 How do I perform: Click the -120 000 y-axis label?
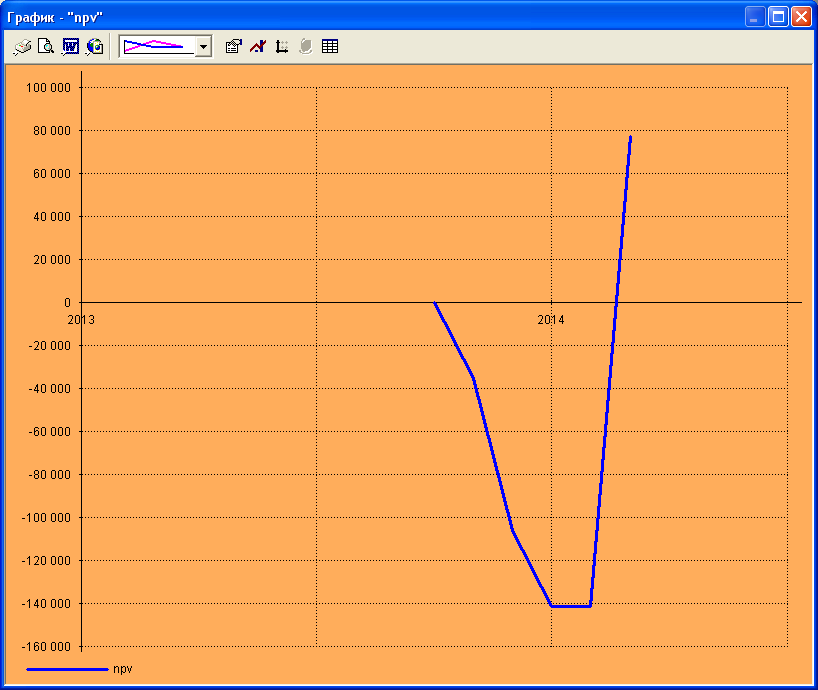(46, 561)
